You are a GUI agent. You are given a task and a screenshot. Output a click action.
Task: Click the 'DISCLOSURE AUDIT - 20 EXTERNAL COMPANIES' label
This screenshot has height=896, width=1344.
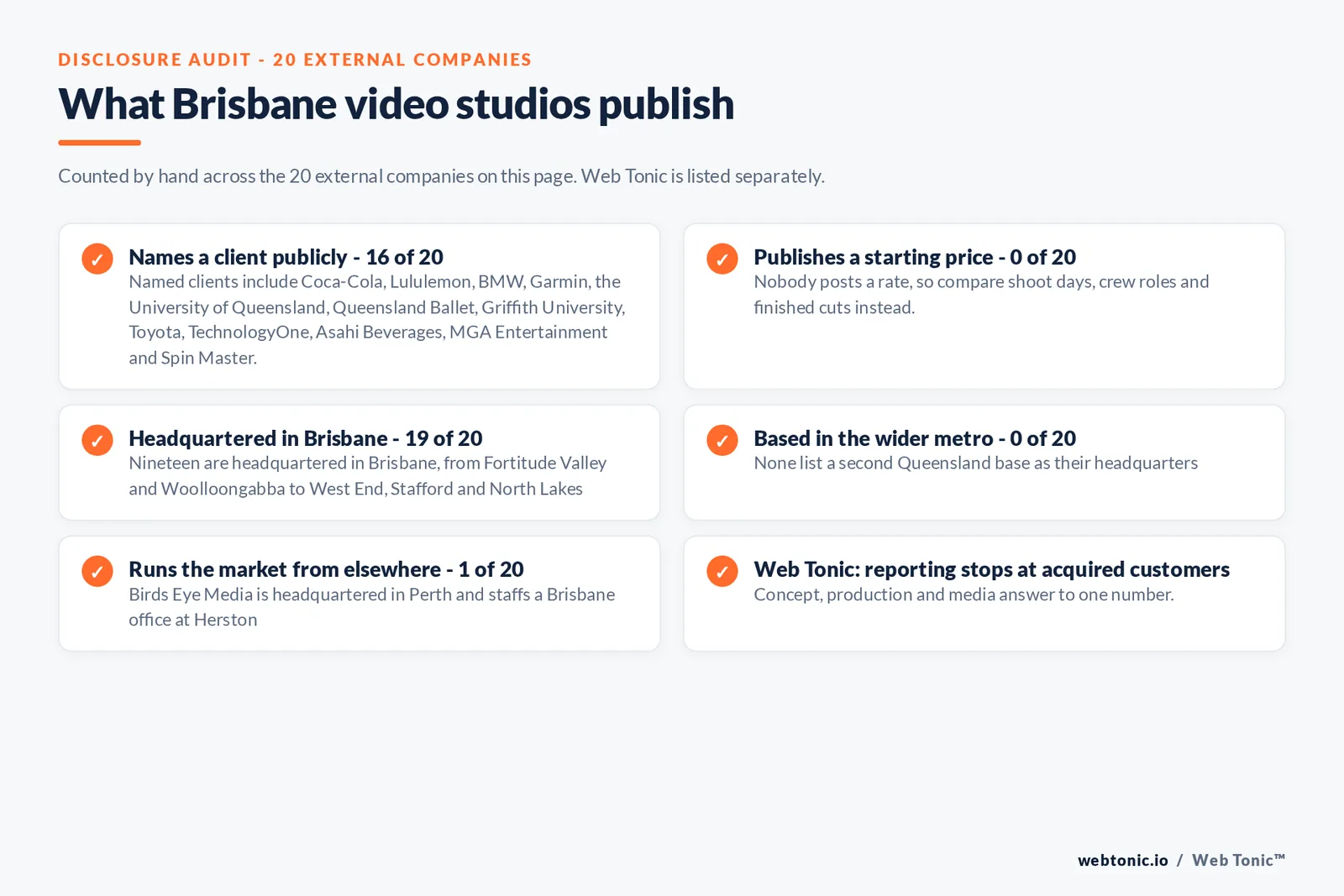pyautogui.click(x=295, y=60)
